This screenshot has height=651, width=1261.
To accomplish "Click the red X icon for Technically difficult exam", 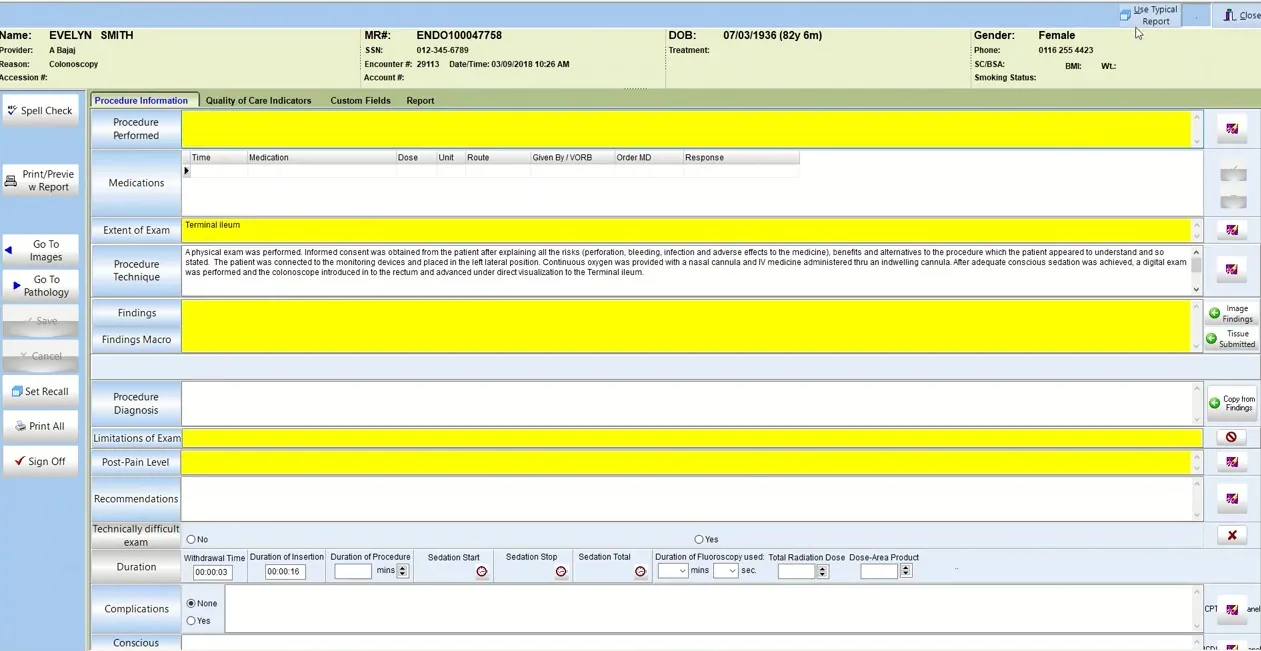I will click(1232, 535).
